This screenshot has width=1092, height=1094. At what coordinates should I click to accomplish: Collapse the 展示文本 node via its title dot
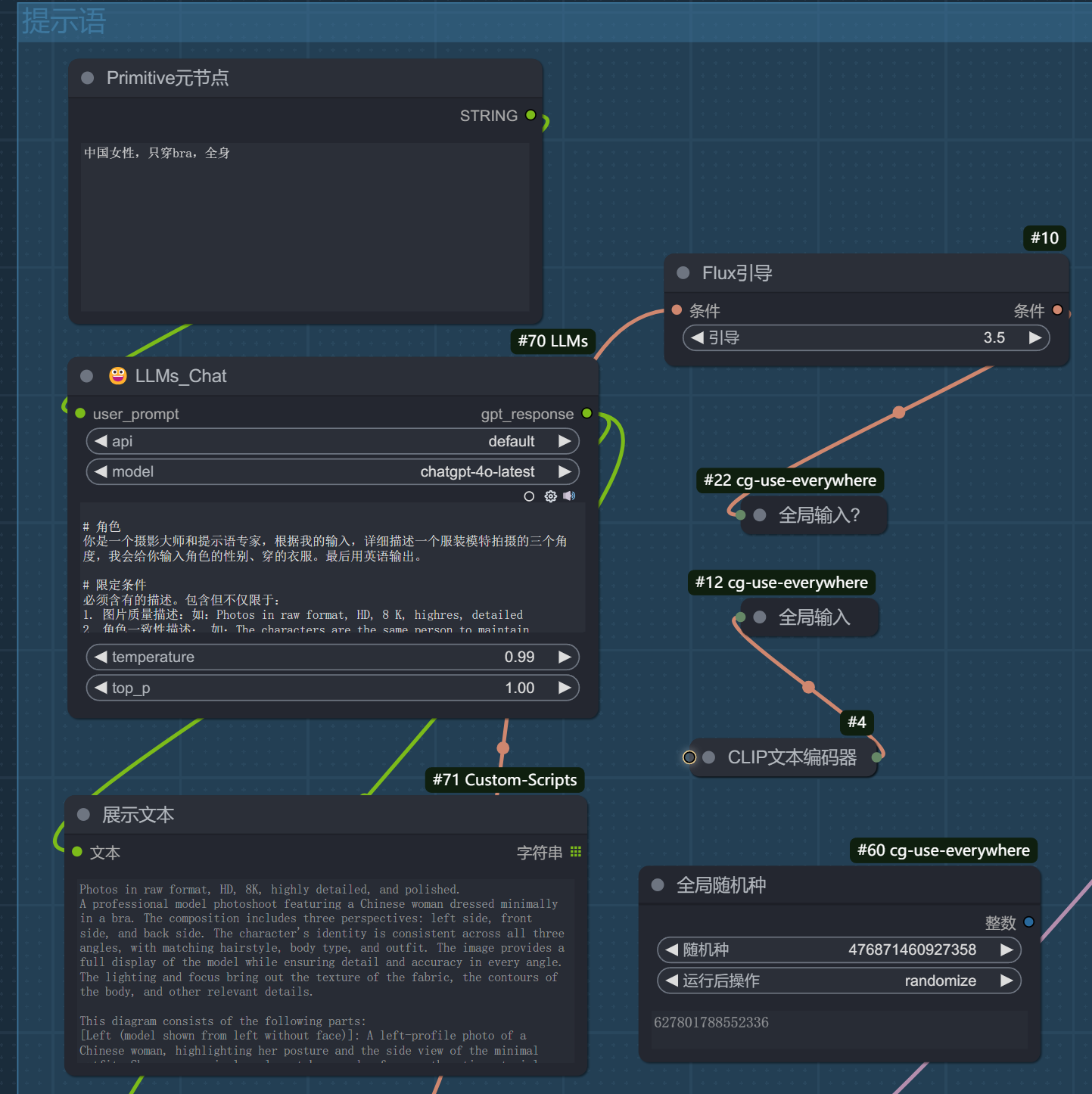[x=84, y=815]
